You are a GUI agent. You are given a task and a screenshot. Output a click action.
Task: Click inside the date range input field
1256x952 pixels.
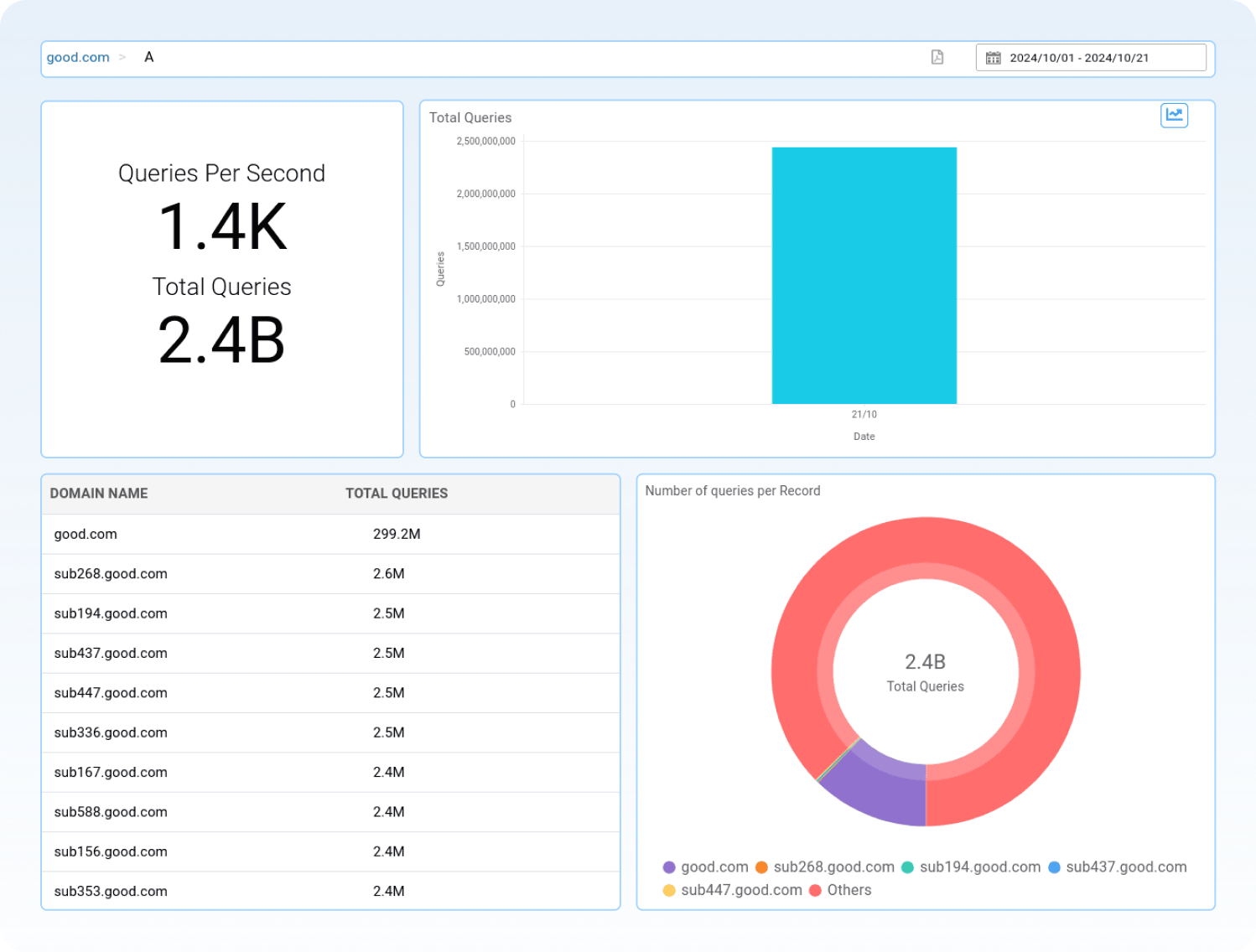1090,57
